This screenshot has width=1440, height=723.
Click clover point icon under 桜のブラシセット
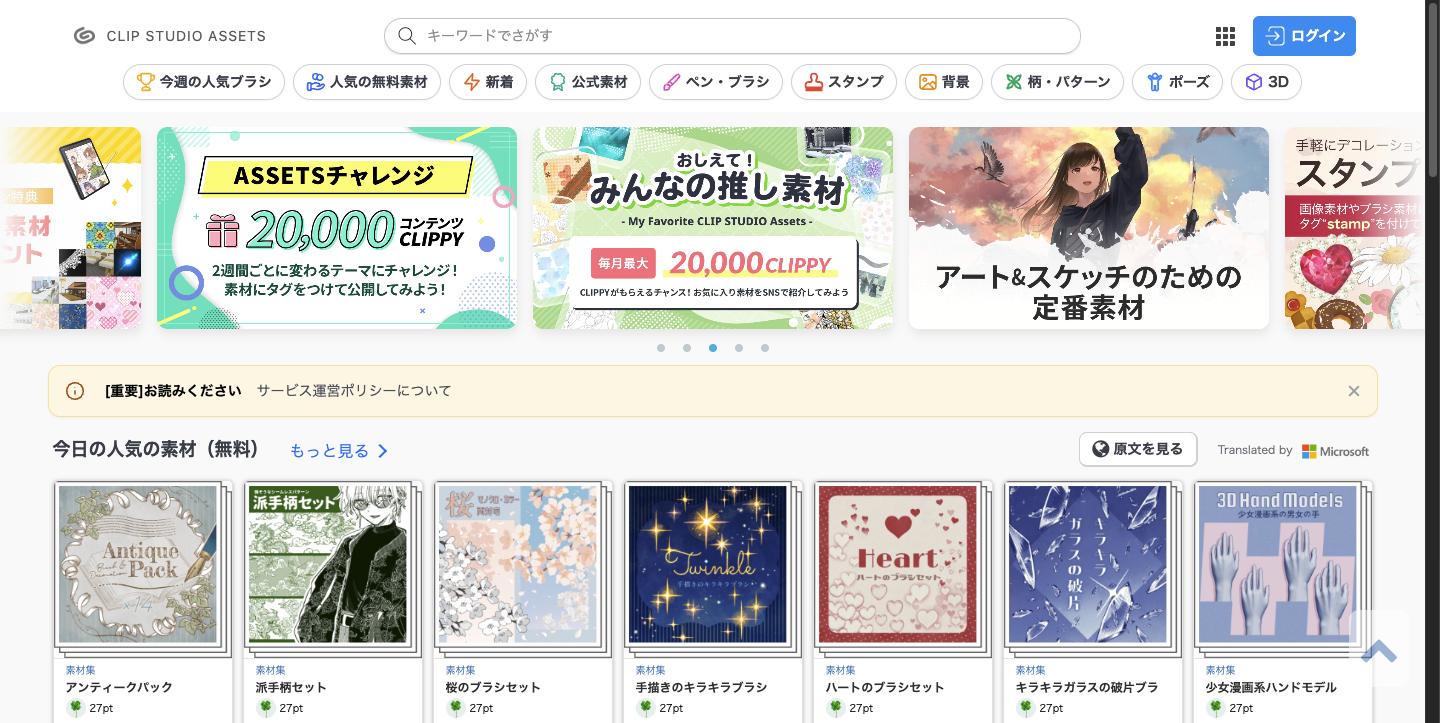(x=455, y=708)
